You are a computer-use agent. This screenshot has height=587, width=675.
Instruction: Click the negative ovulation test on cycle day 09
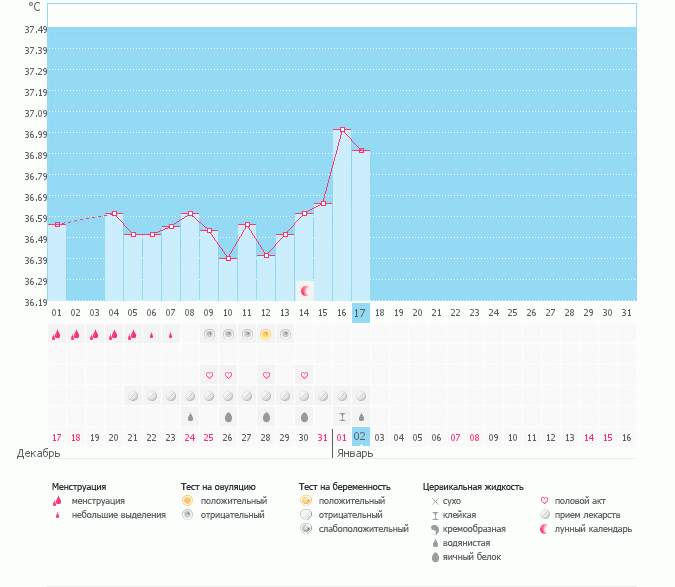click(x=209, y=334)
